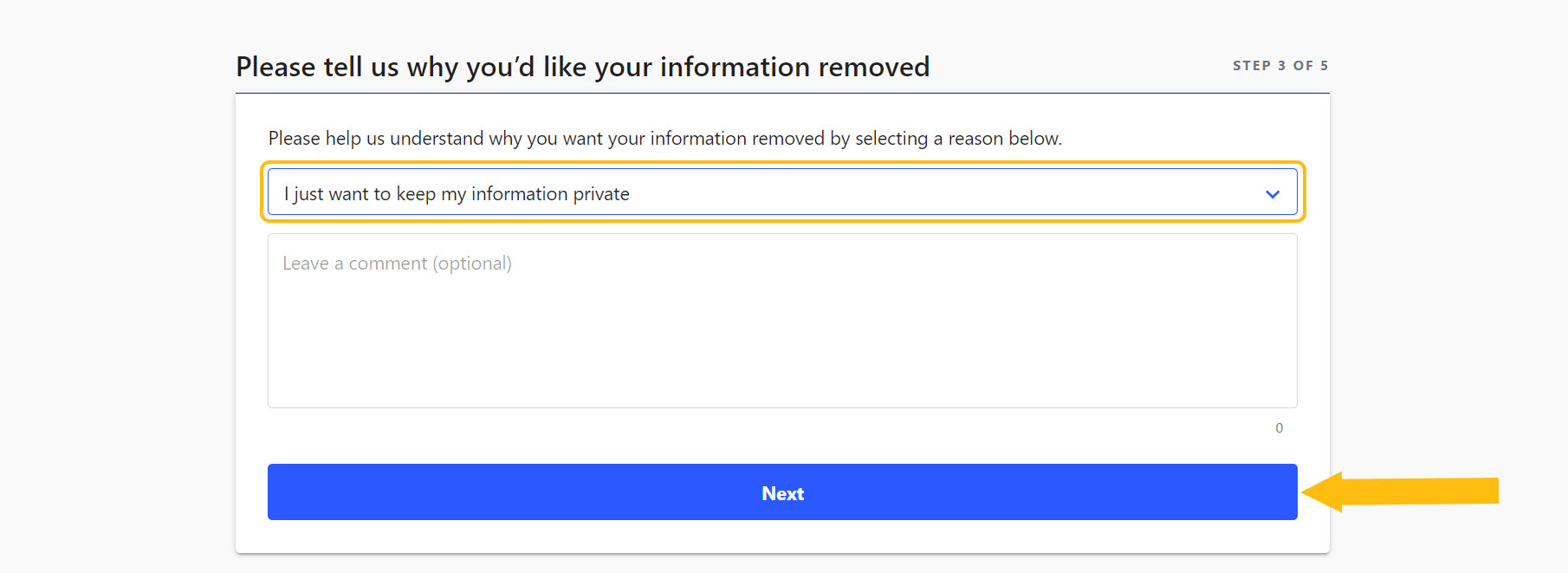Click the step number '3' in step indicator
The width and height of the screenshot is (1568, 573).
coord(1281,66)
